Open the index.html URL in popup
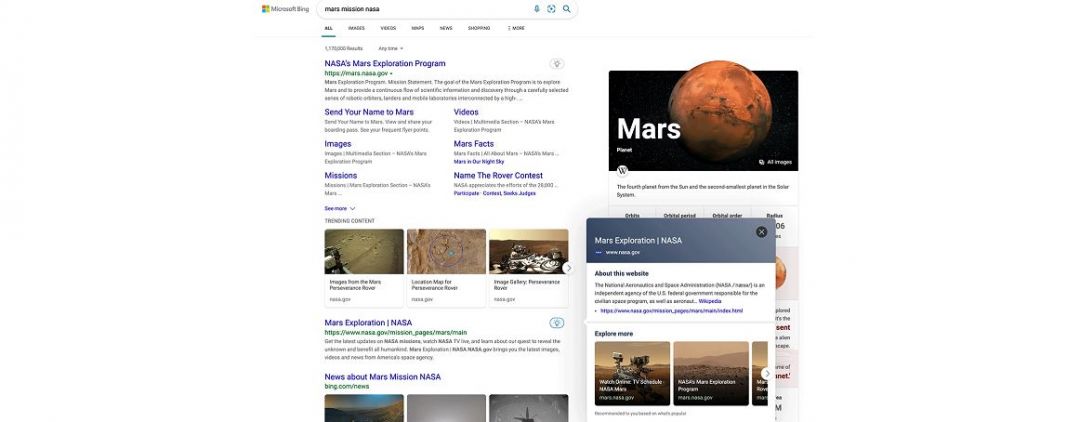Image resolution: width=1080 pixels, height=422 pixels. [672, 311]
